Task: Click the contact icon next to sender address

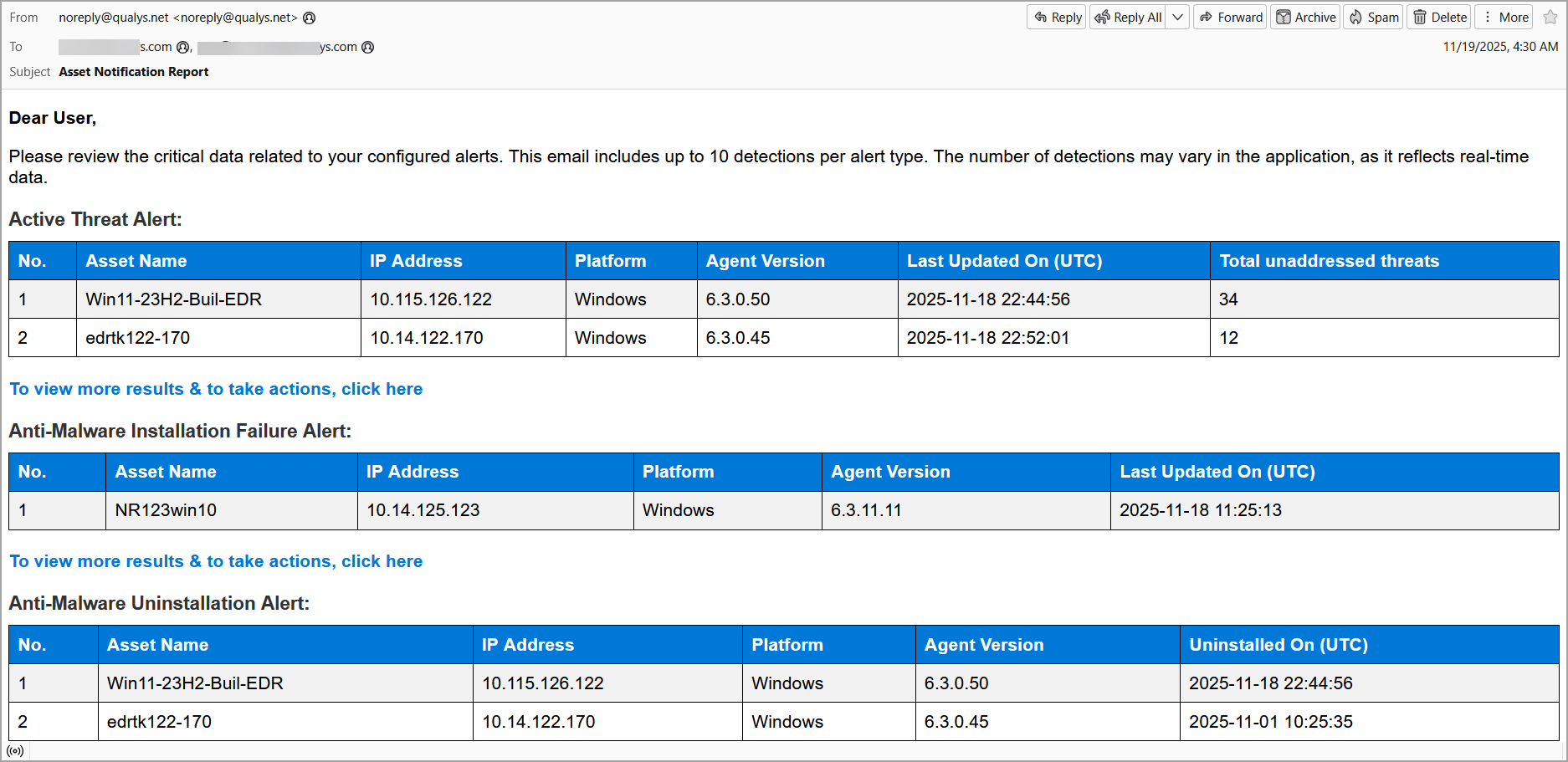Action: click(x=309, y=18)
